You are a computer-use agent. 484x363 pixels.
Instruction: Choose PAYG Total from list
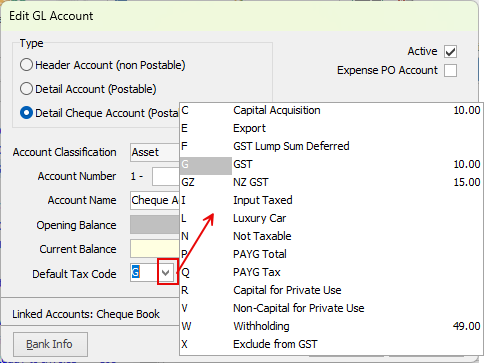click(x=331, y=254)
